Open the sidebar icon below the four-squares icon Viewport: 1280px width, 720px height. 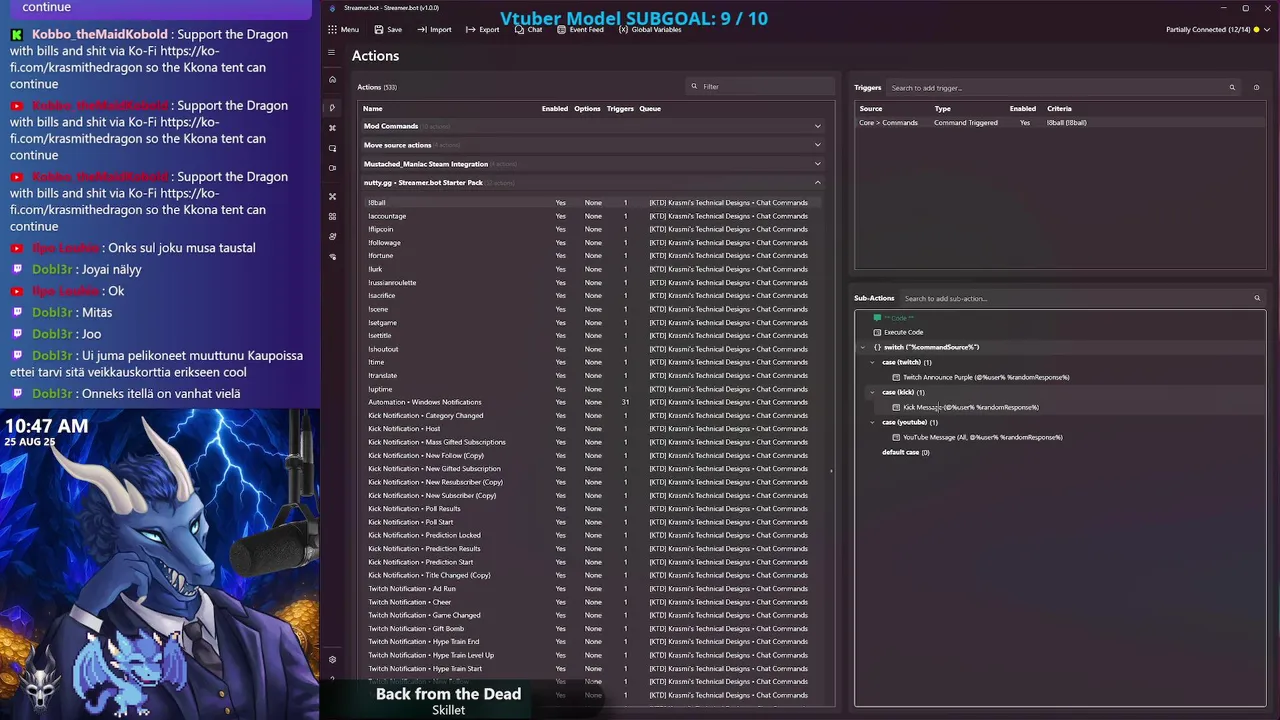pos(333,236)
